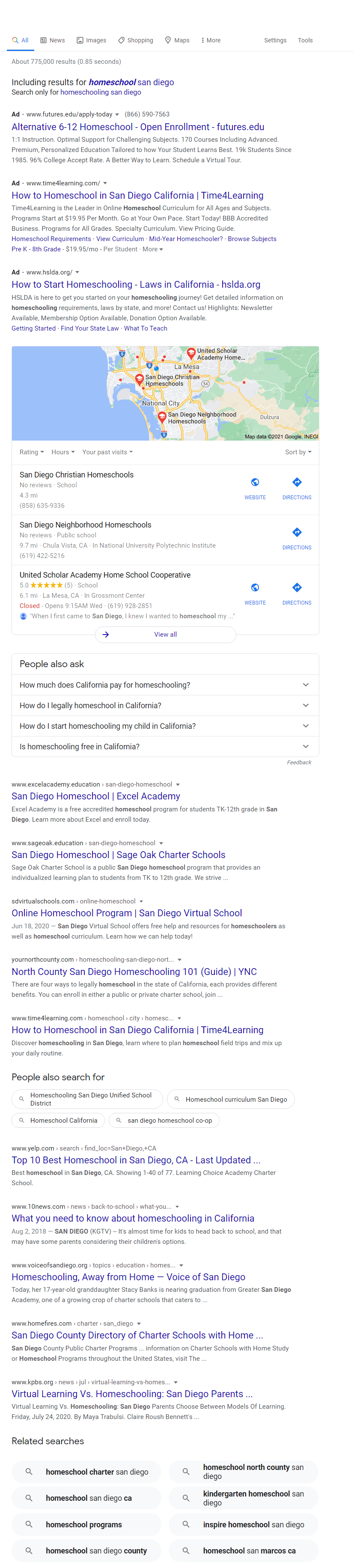The height and width of the screenshot is (1568, 354).
Task: Click the search icon beside homeschool charter san diego
Action: (29, 1472)
